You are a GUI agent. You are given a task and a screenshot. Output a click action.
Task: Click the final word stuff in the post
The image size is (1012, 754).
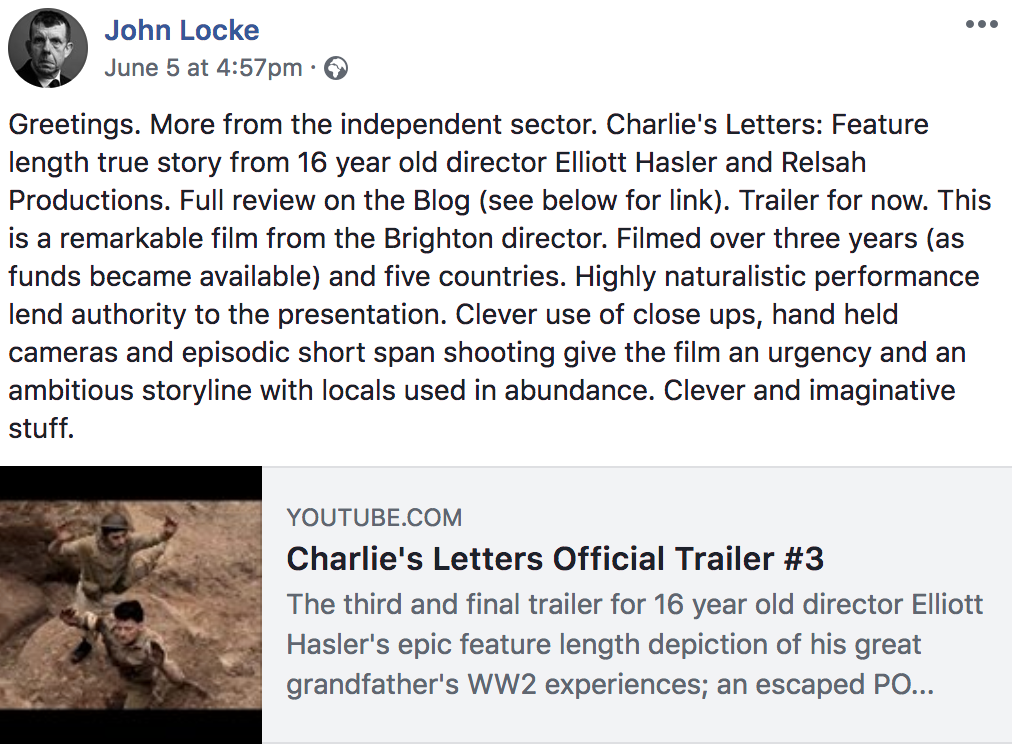pos(41,428)
